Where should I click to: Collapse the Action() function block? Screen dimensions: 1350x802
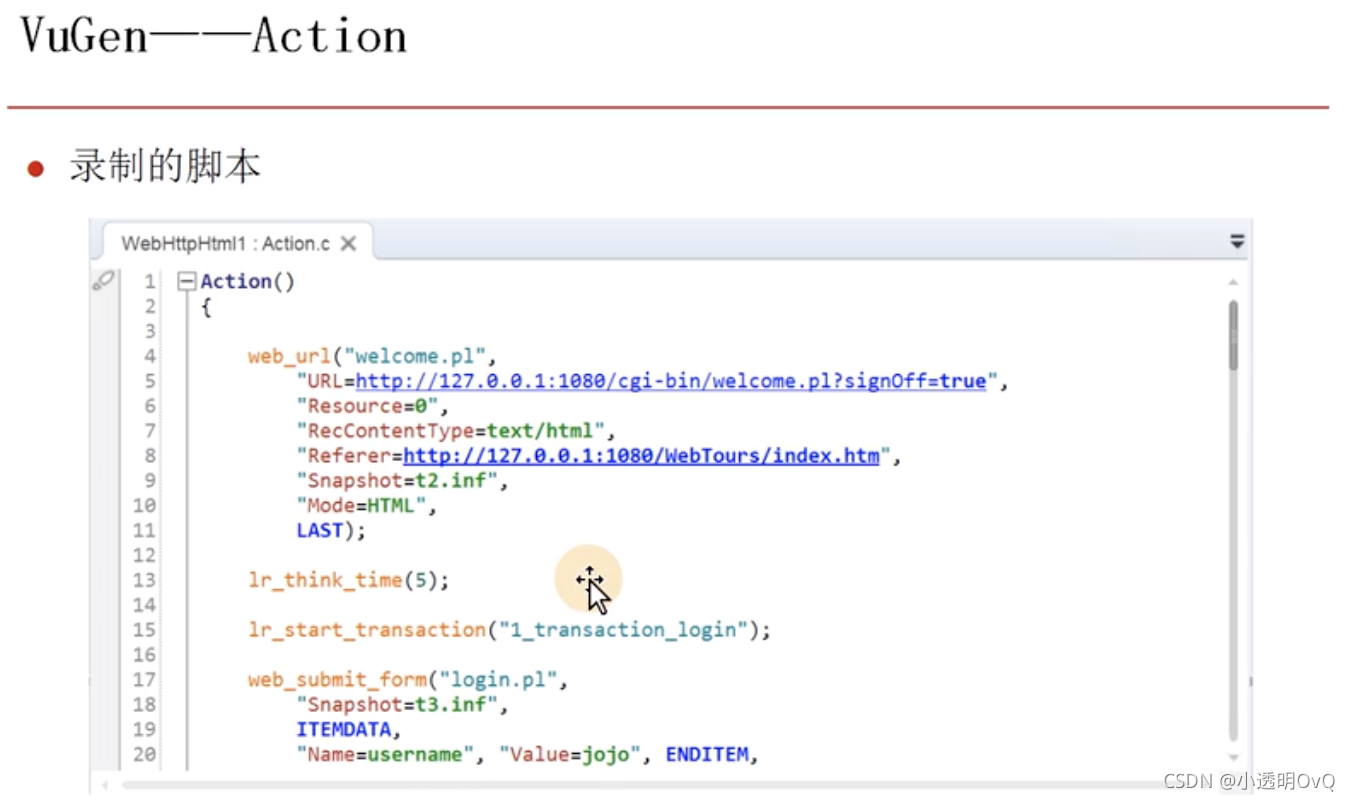tap(186, 282)
